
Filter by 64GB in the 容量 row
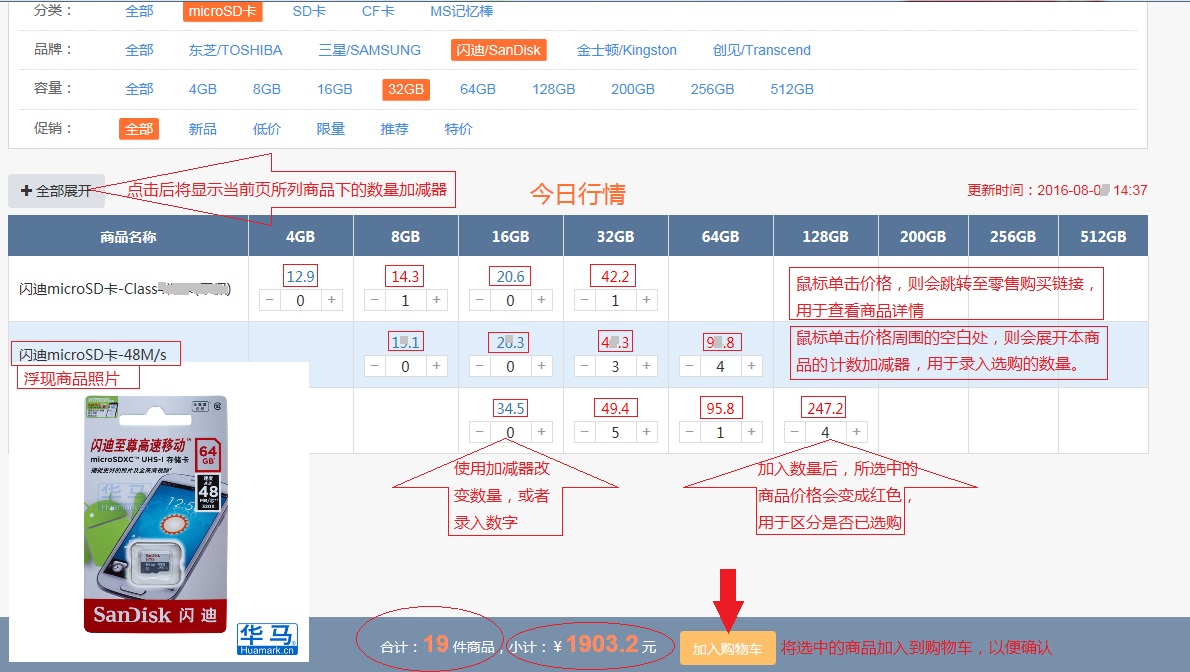pos(478,89)
